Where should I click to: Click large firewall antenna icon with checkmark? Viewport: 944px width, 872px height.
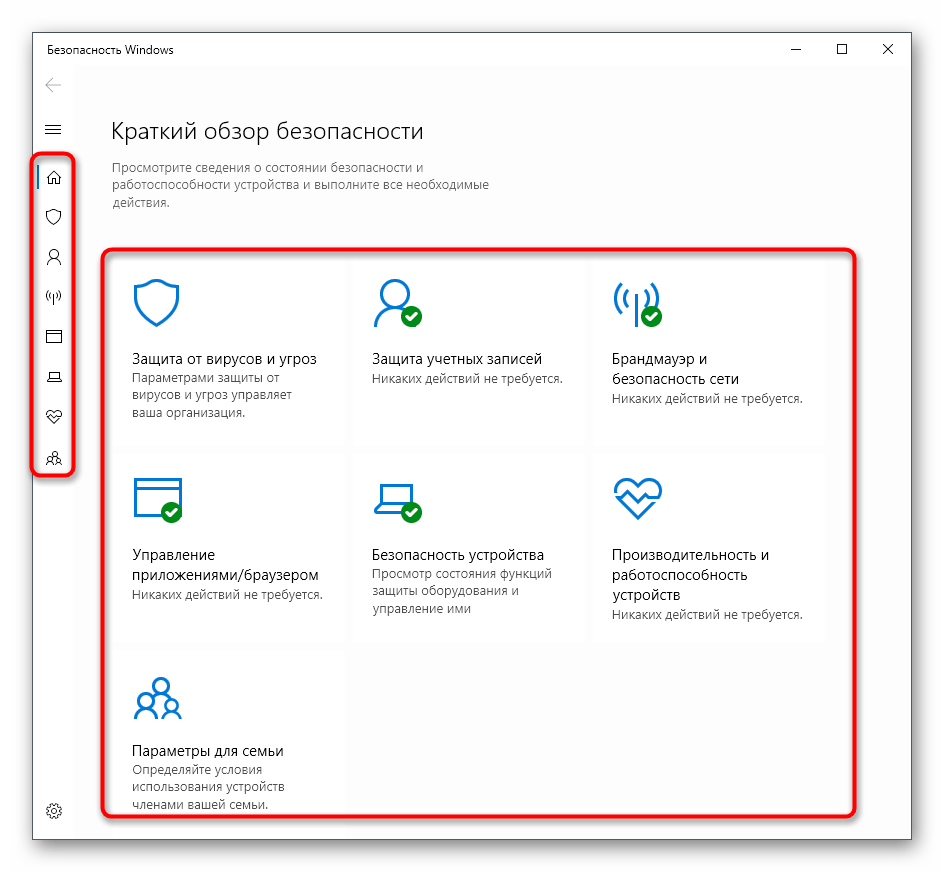point(638,304)
